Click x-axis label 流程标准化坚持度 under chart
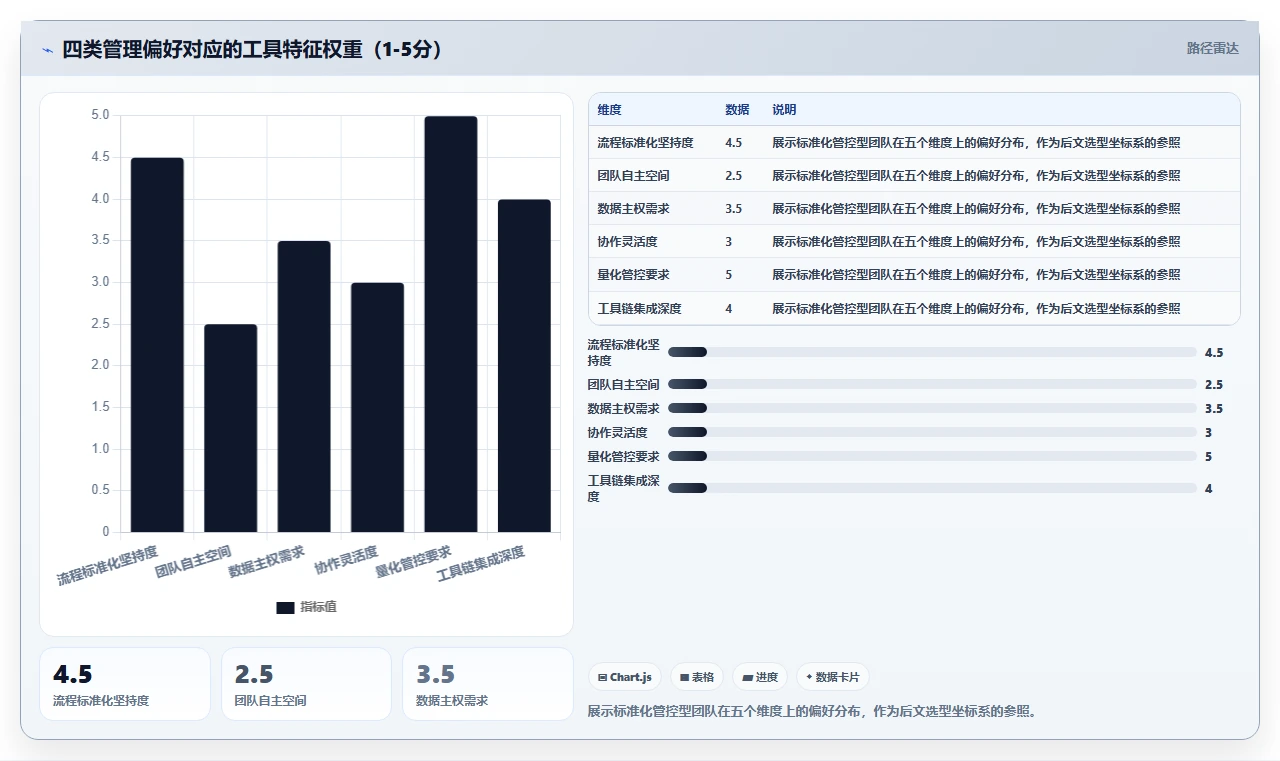The height and width of the screenshot is (761, 1280). point(107,565)
